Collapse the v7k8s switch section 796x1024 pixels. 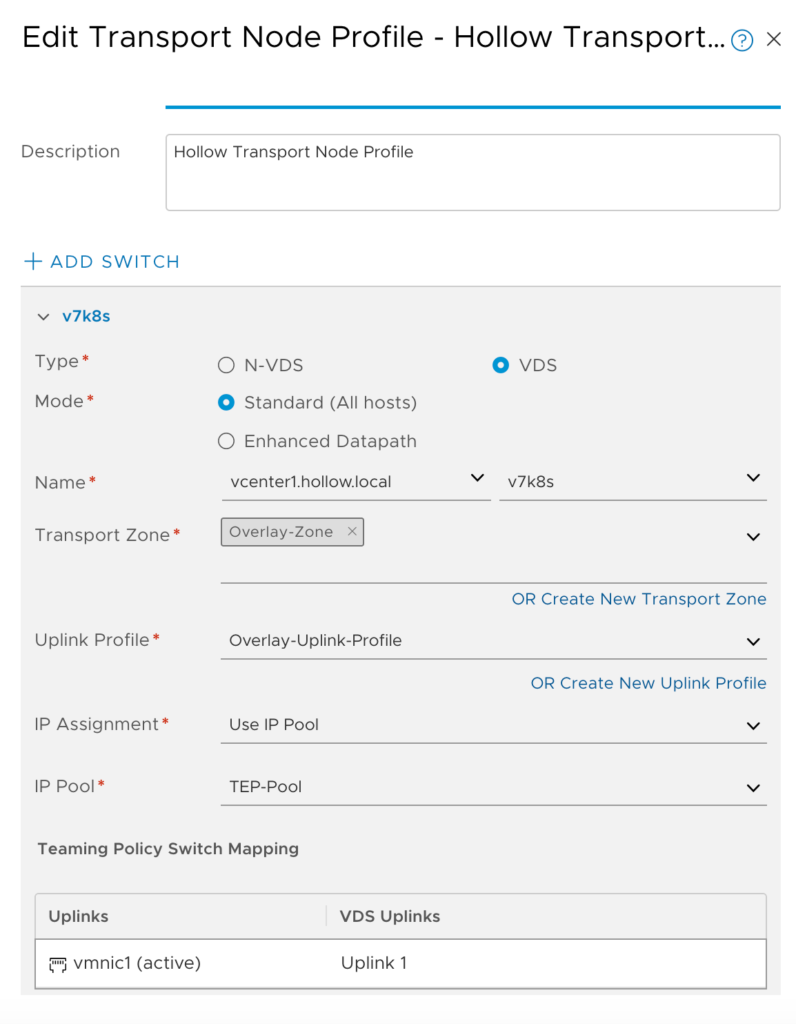click(43, 317)
